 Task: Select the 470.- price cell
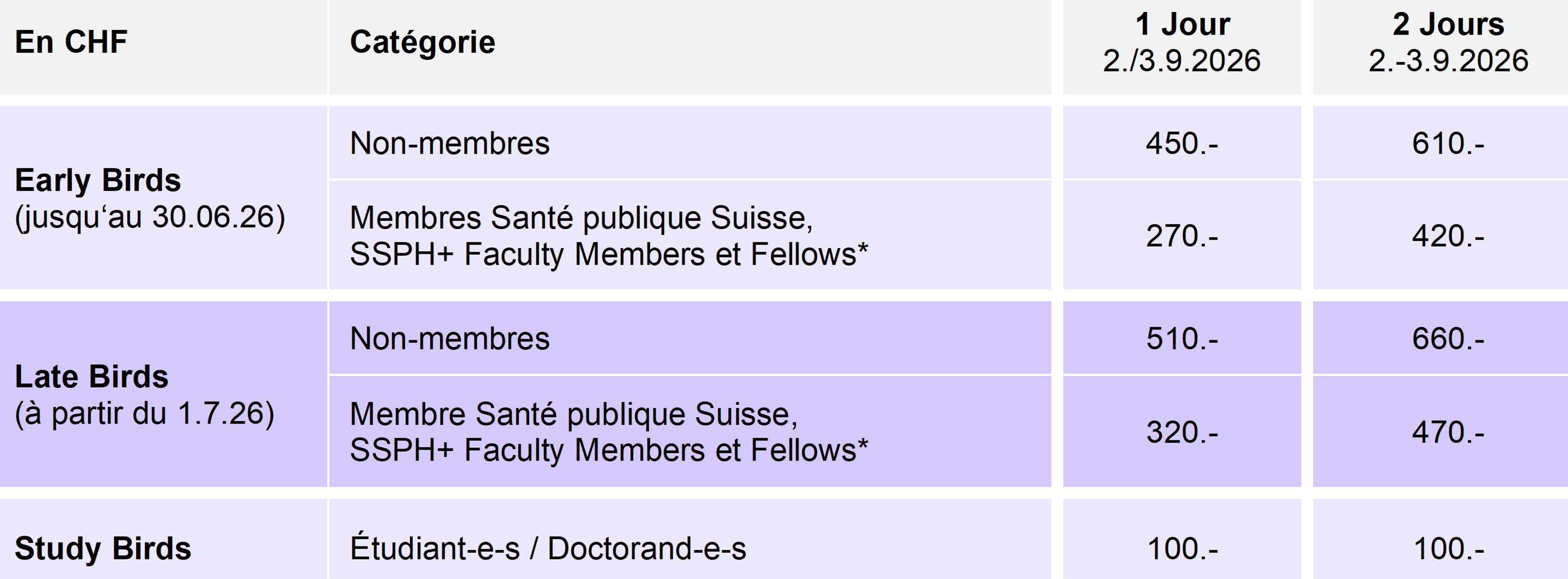coord(1448,432)
